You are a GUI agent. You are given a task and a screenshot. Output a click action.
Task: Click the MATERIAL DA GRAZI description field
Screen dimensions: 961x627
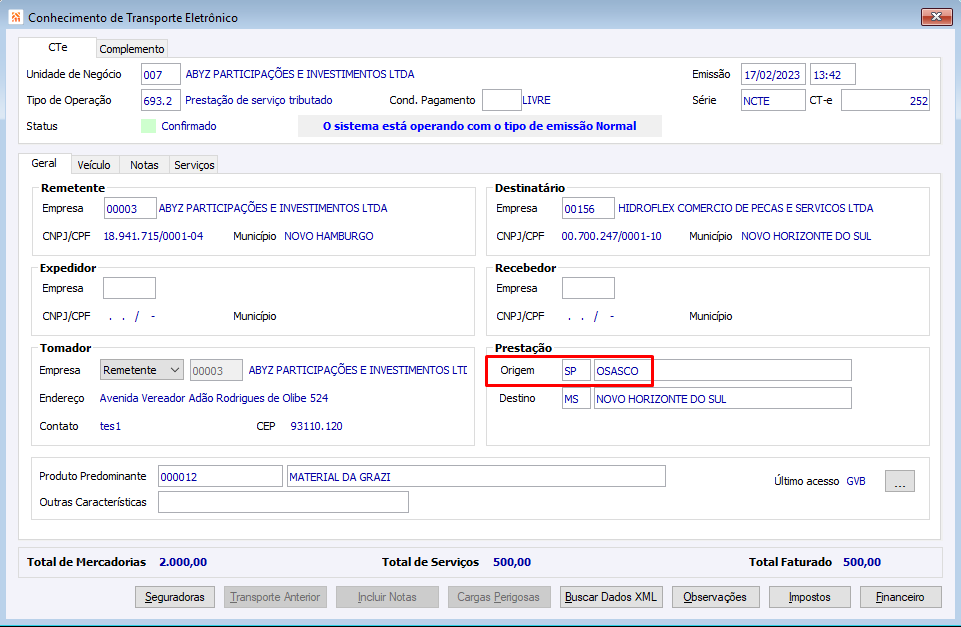[476, 476]
